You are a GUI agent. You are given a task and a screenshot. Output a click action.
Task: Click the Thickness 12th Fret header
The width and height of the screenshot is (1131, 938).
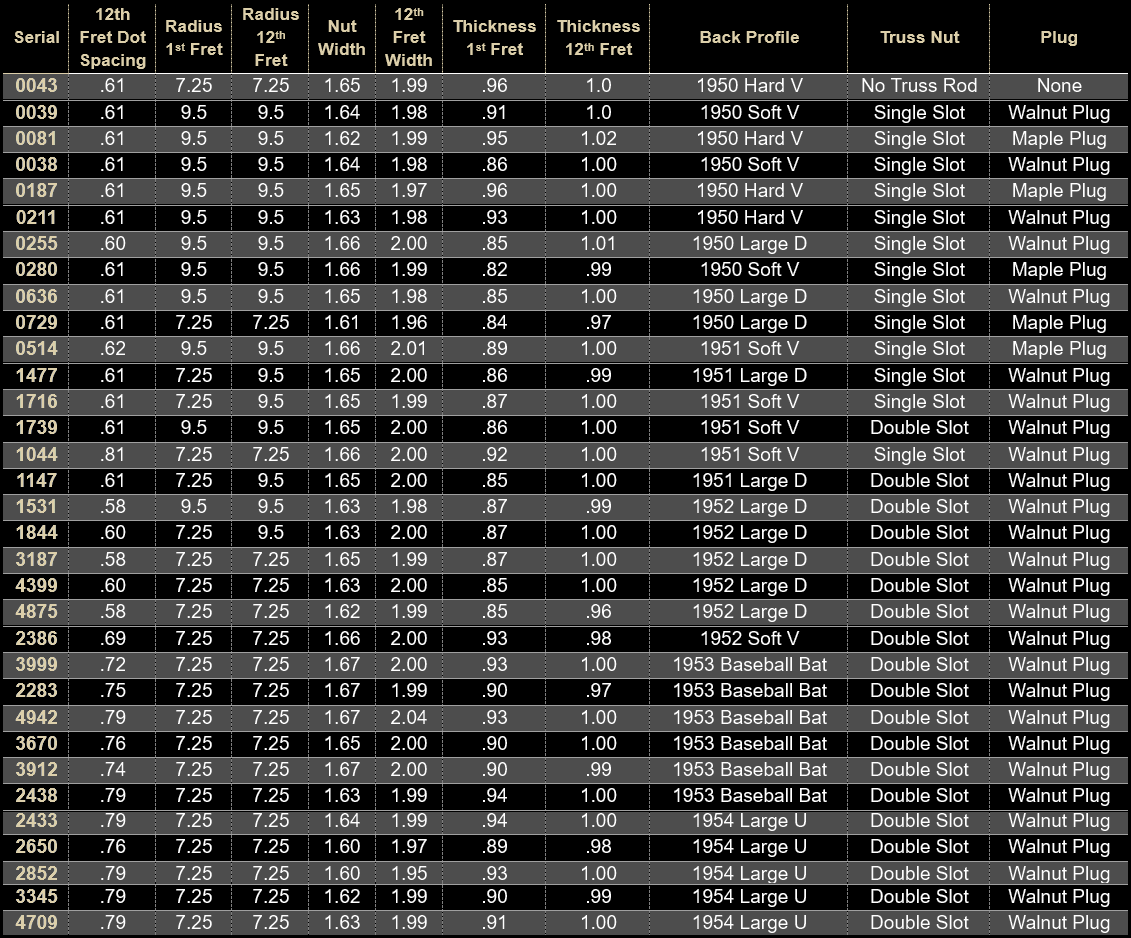point(599,38)
